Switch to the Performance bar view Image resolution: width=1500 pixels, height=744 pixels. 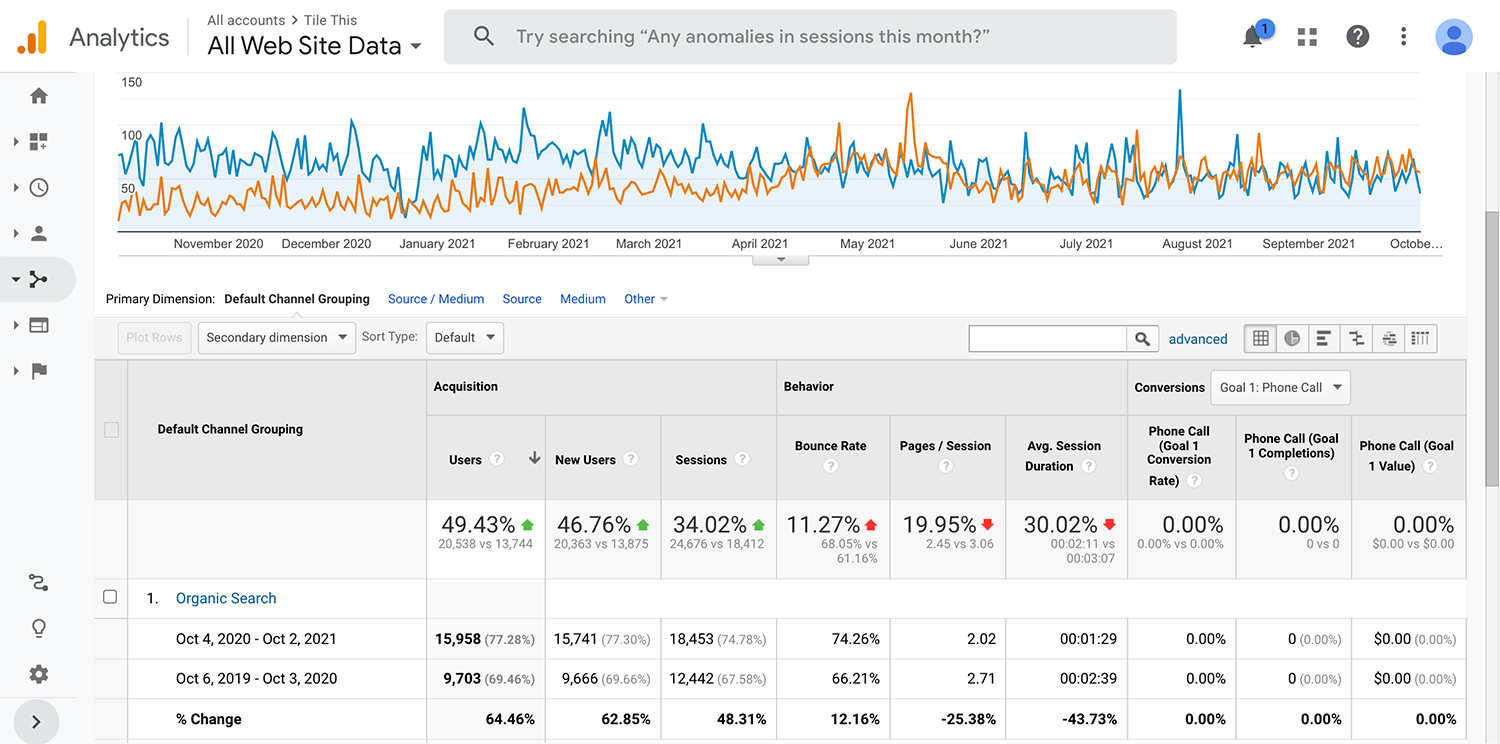point(1323,339)
